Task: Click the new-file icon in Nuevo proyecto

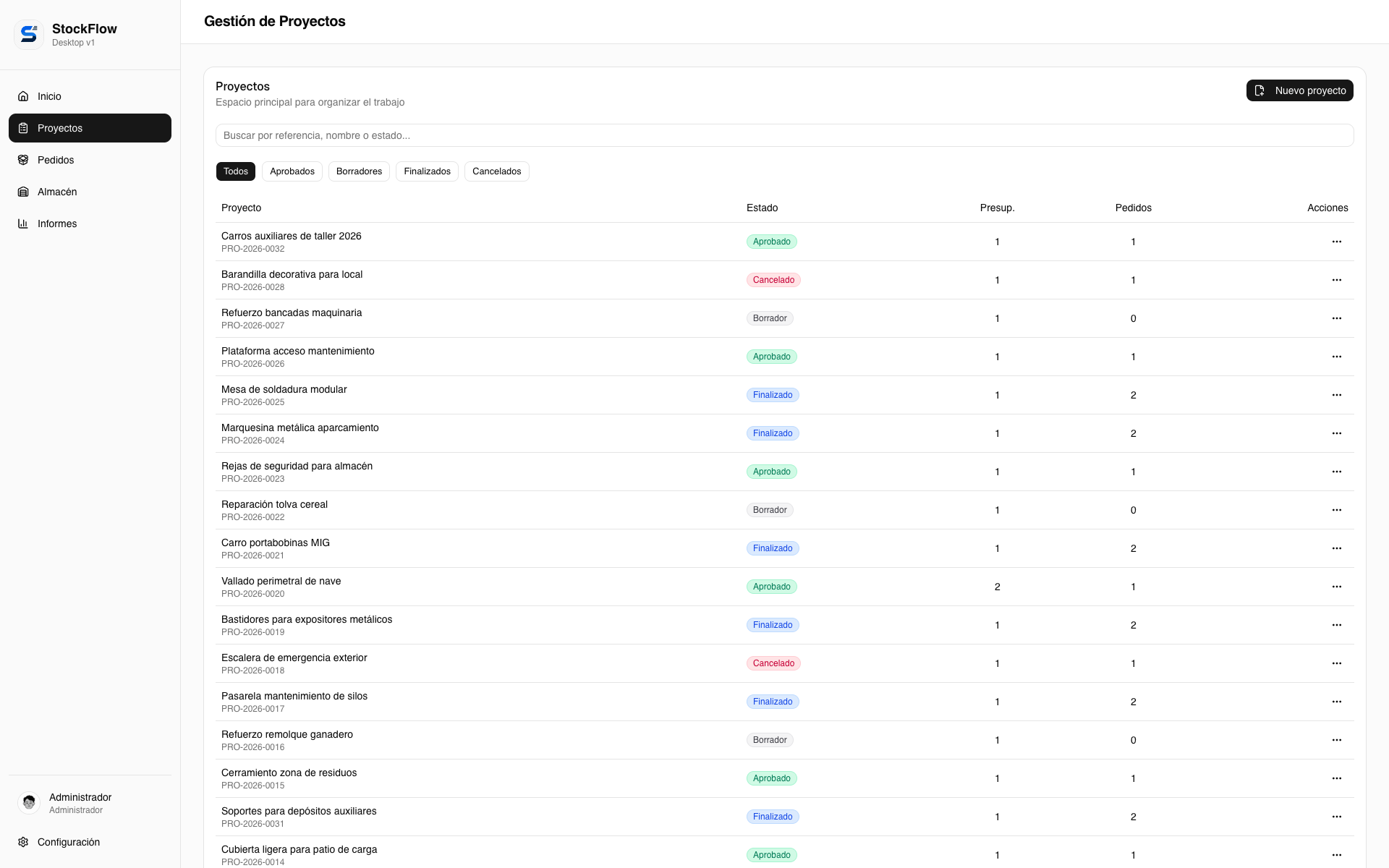Action: coord(1260,90)
